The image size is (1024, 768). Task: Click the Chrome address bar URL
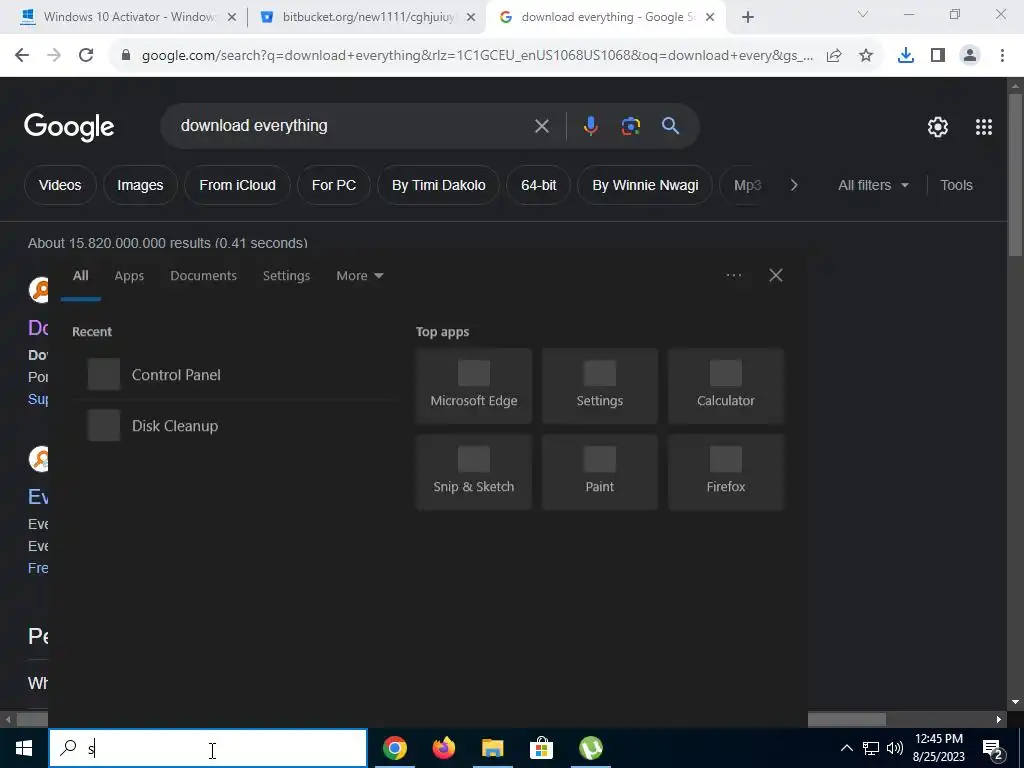(477, 56)
